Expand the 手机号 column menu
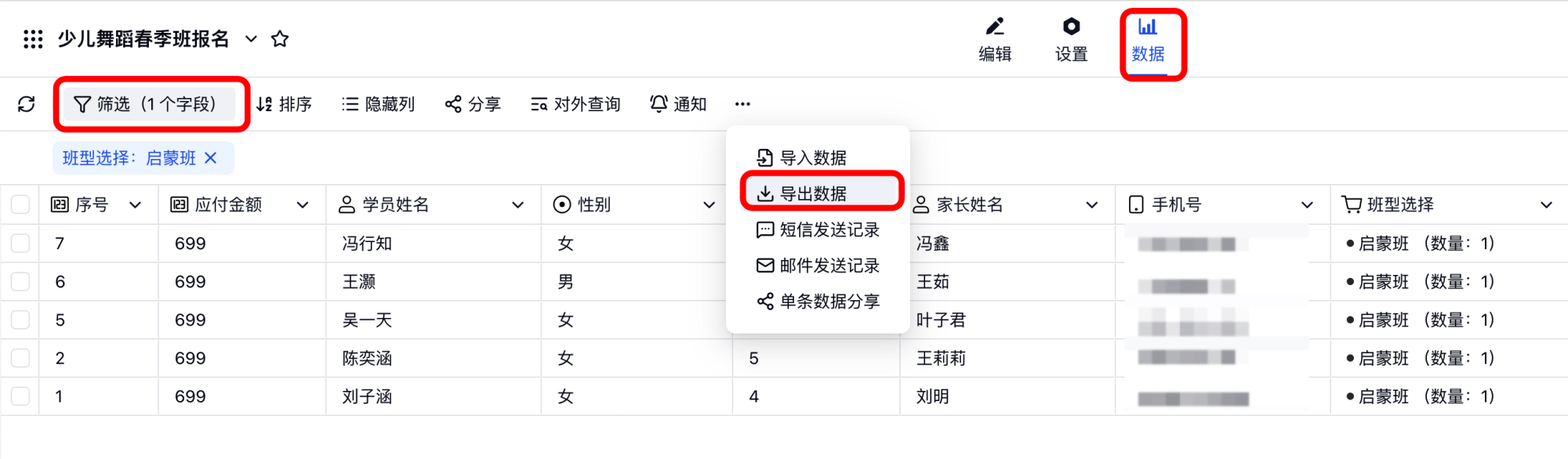 [x=1307, y=205]
